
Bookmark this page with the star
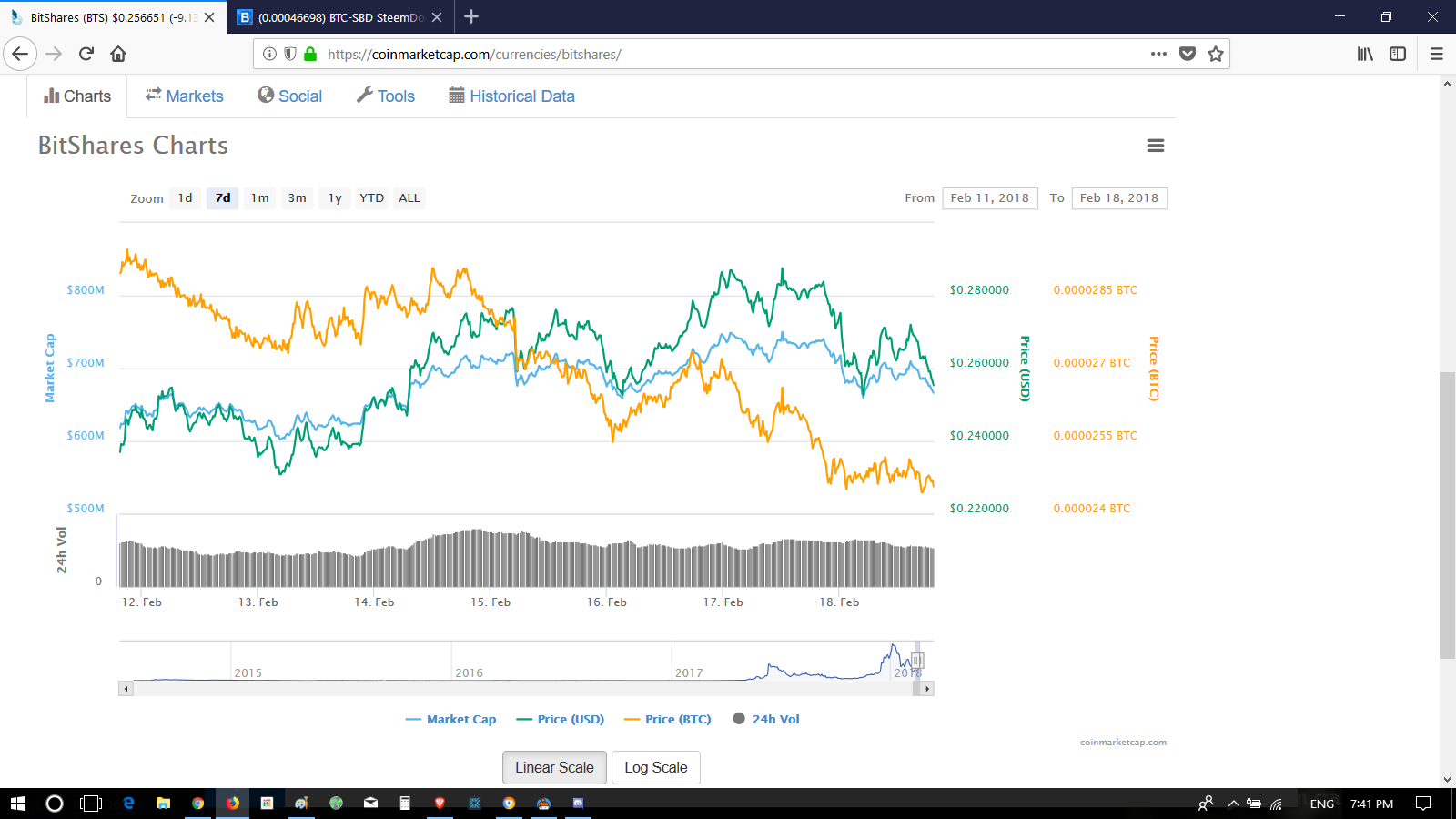1216,54
